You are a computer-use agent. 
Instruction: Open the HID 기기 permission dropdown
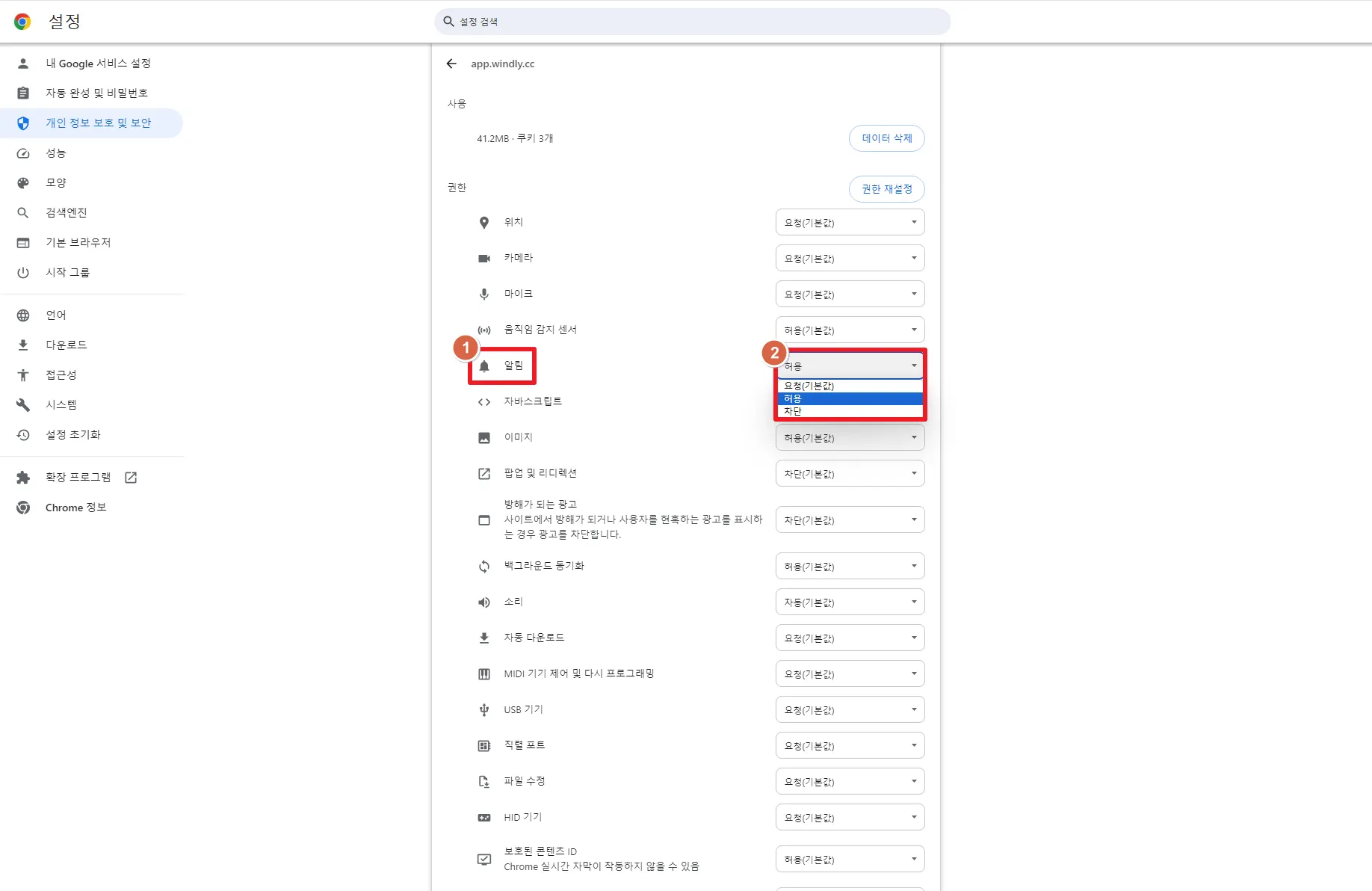click(x=850, y=818)
